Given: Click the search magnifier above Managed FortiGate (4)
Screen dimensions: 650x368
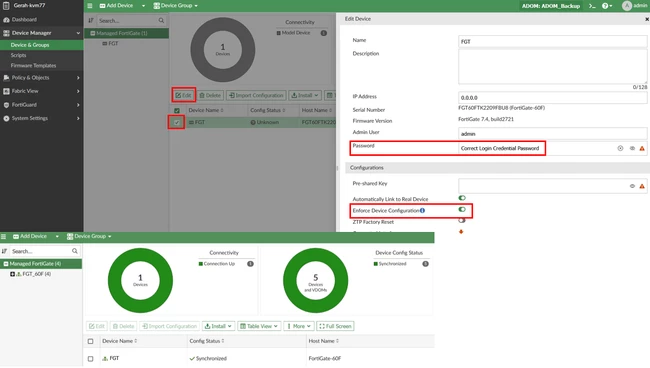Looking at the screenshot, I should coord(75,251).
